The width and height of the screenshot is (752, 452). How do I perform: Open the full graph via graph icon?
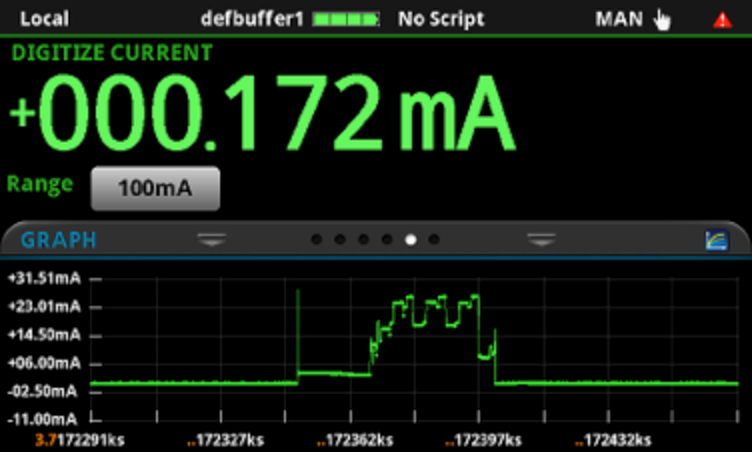pos(716,240)
